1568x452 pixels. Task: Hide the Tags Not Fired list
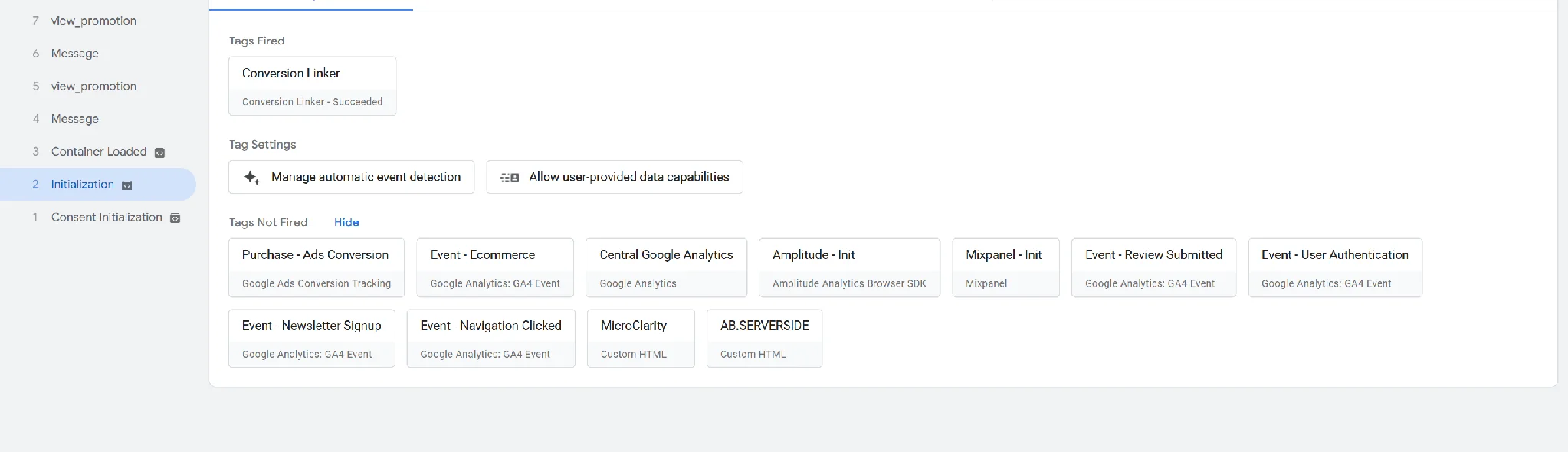(x=346, y=222)
